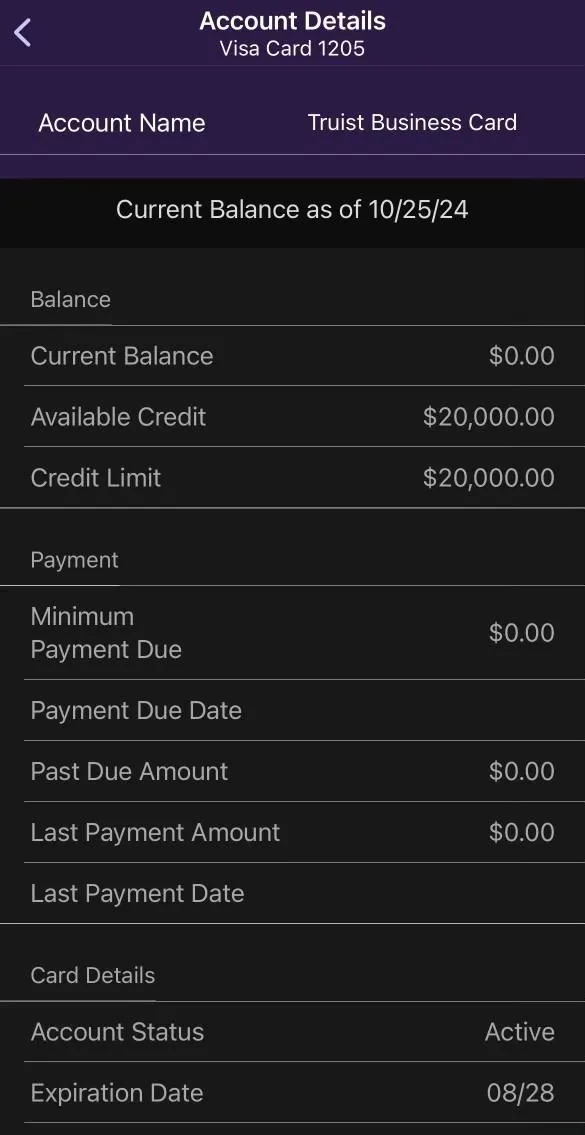Select the Minimum Payment Due row
Image resolution: width=585 pixels, height=1135 pixels.
tap(292, 633)
